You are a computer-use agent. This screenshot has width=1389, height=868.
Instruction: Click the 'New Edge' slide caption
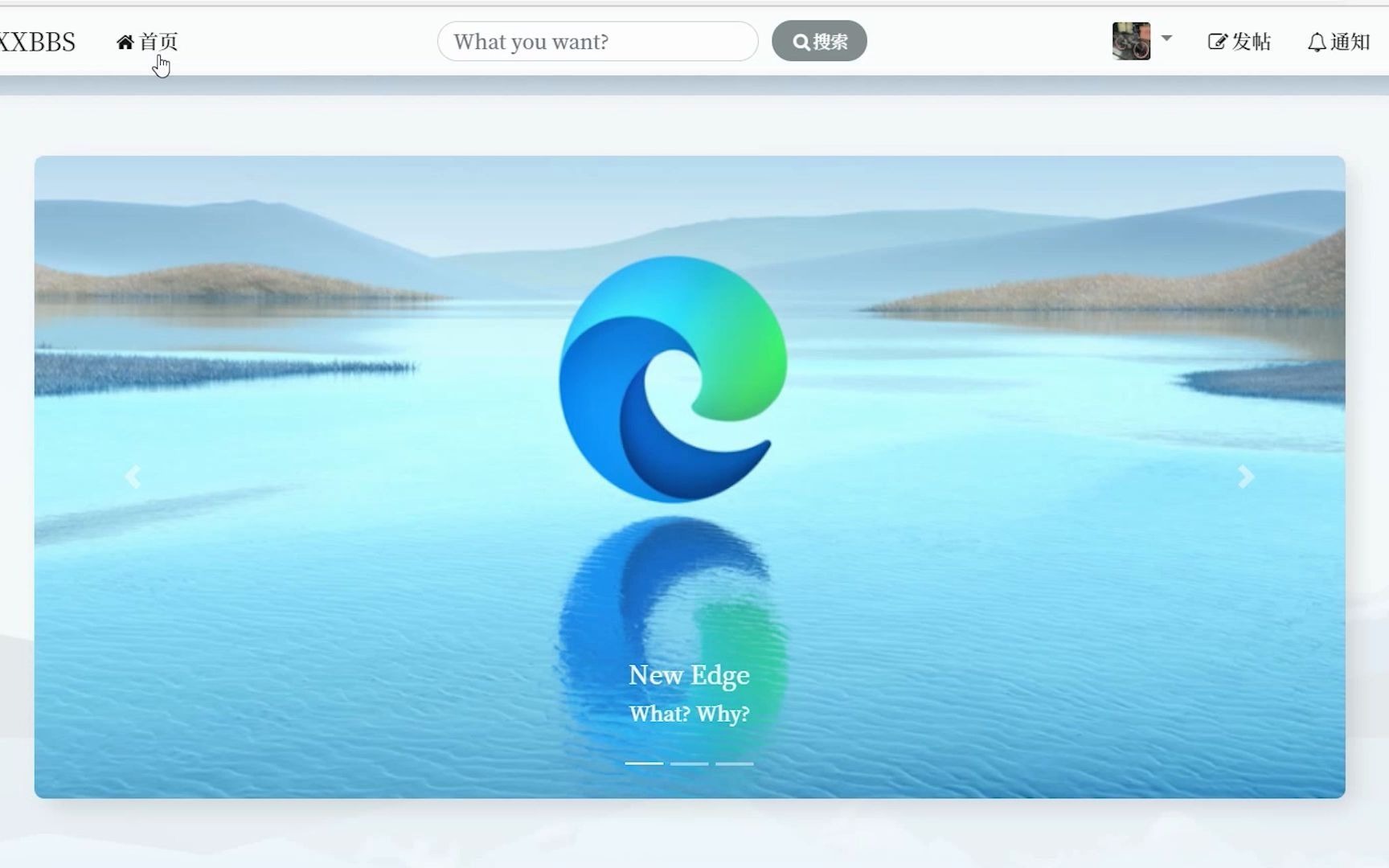(x=689, y=675)
